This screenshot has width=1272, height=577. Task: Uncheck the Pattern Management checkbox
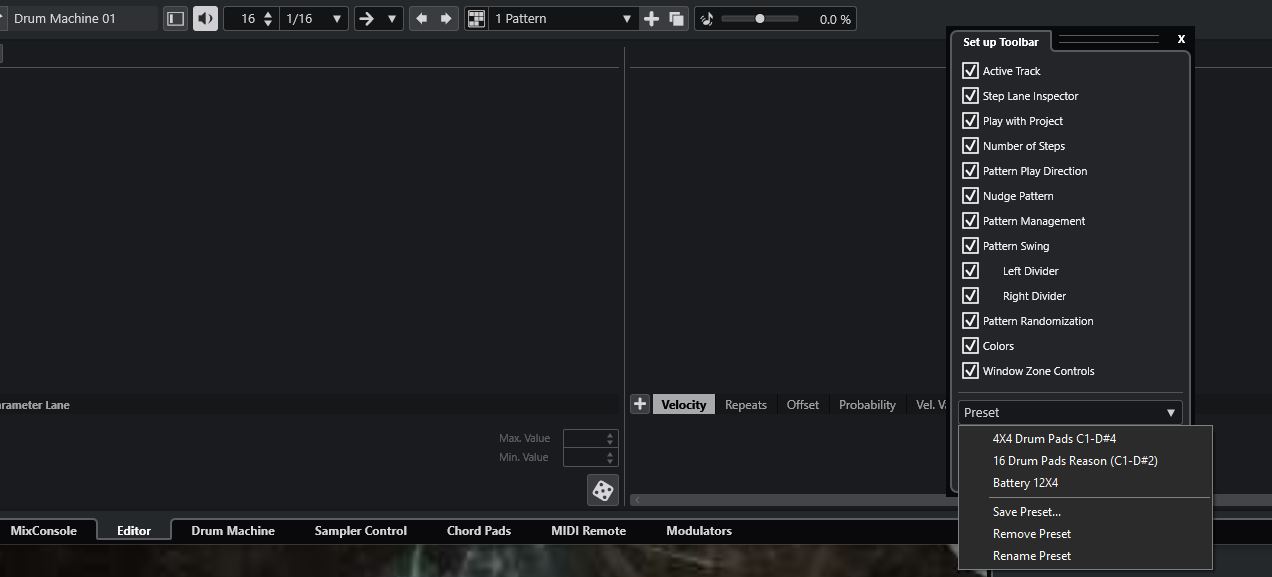pos(970,221)
